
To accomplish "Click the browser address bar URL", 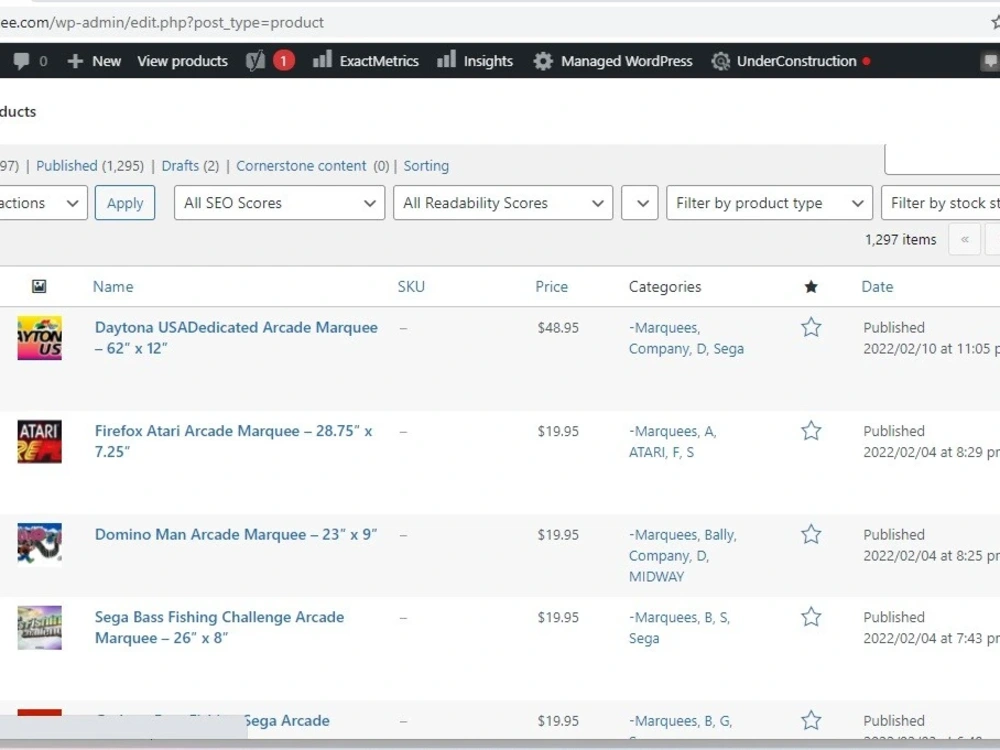I will pos(162,22).
